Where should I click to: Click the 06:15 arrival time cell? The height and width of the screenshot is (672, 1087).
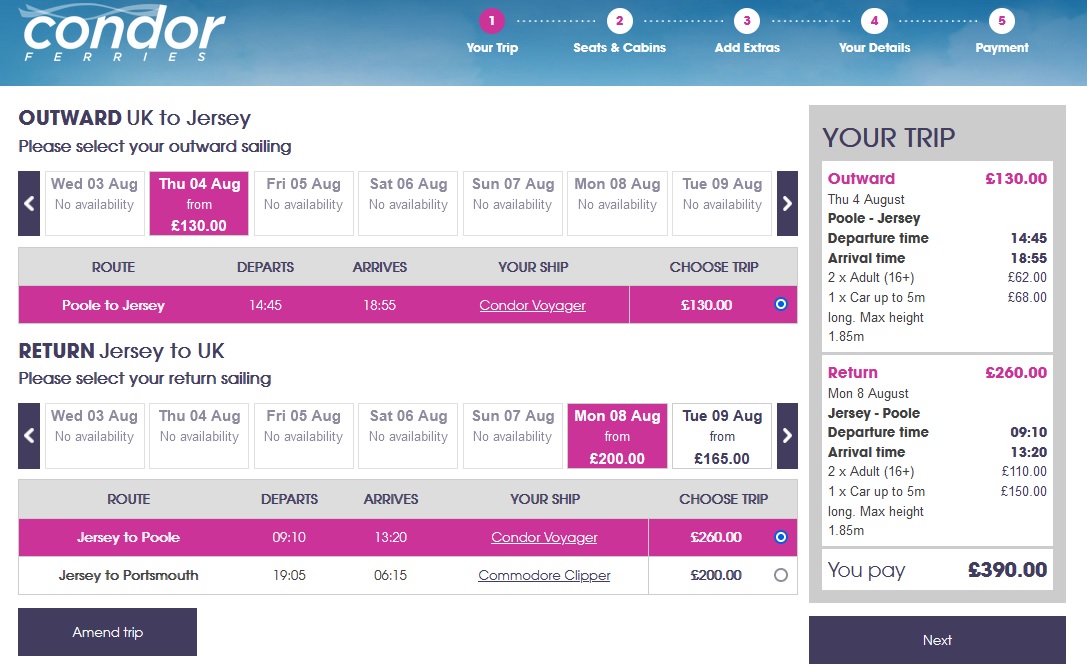[x=390, y=576]
